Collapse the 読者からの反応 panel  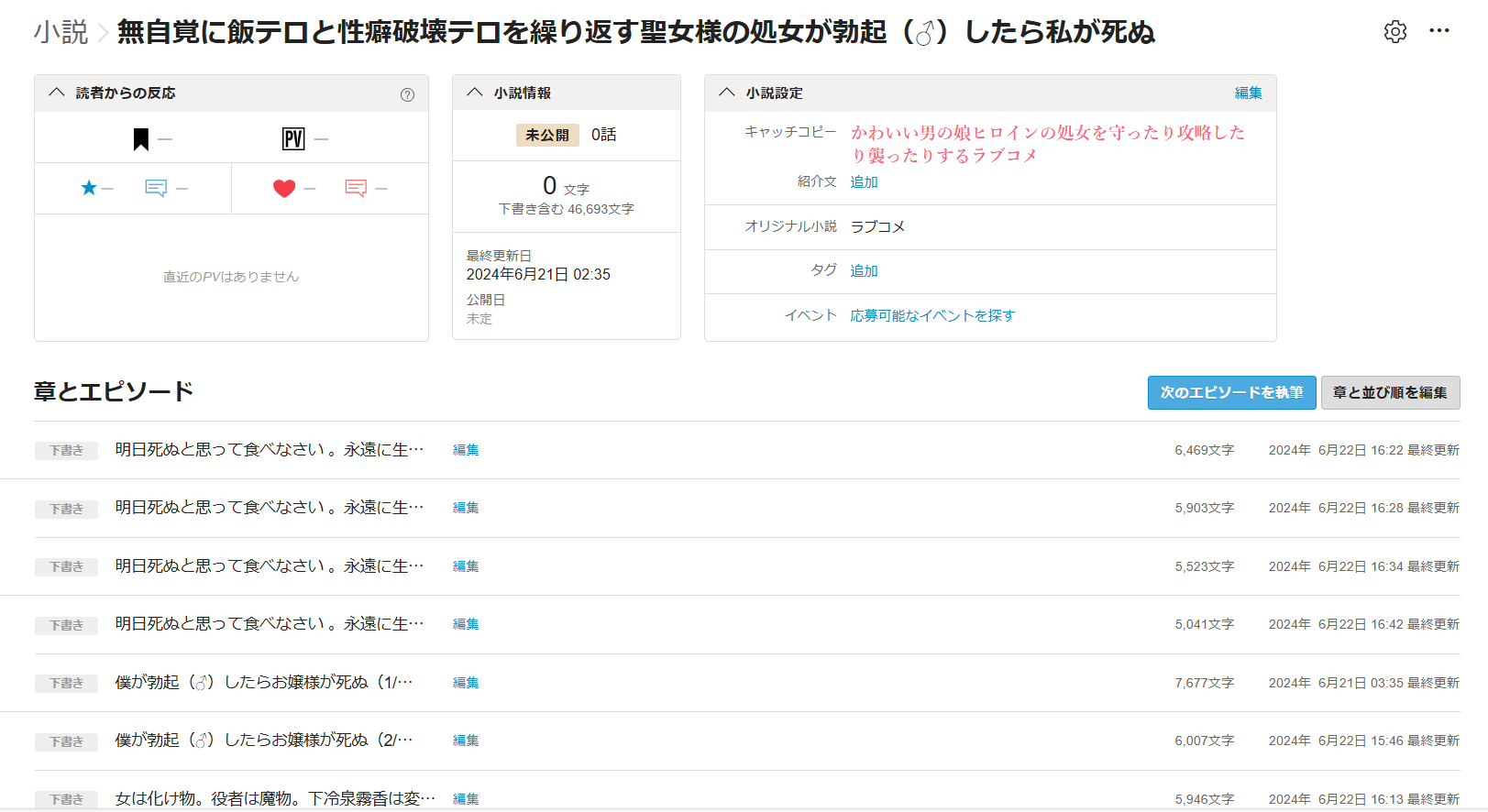57,93
